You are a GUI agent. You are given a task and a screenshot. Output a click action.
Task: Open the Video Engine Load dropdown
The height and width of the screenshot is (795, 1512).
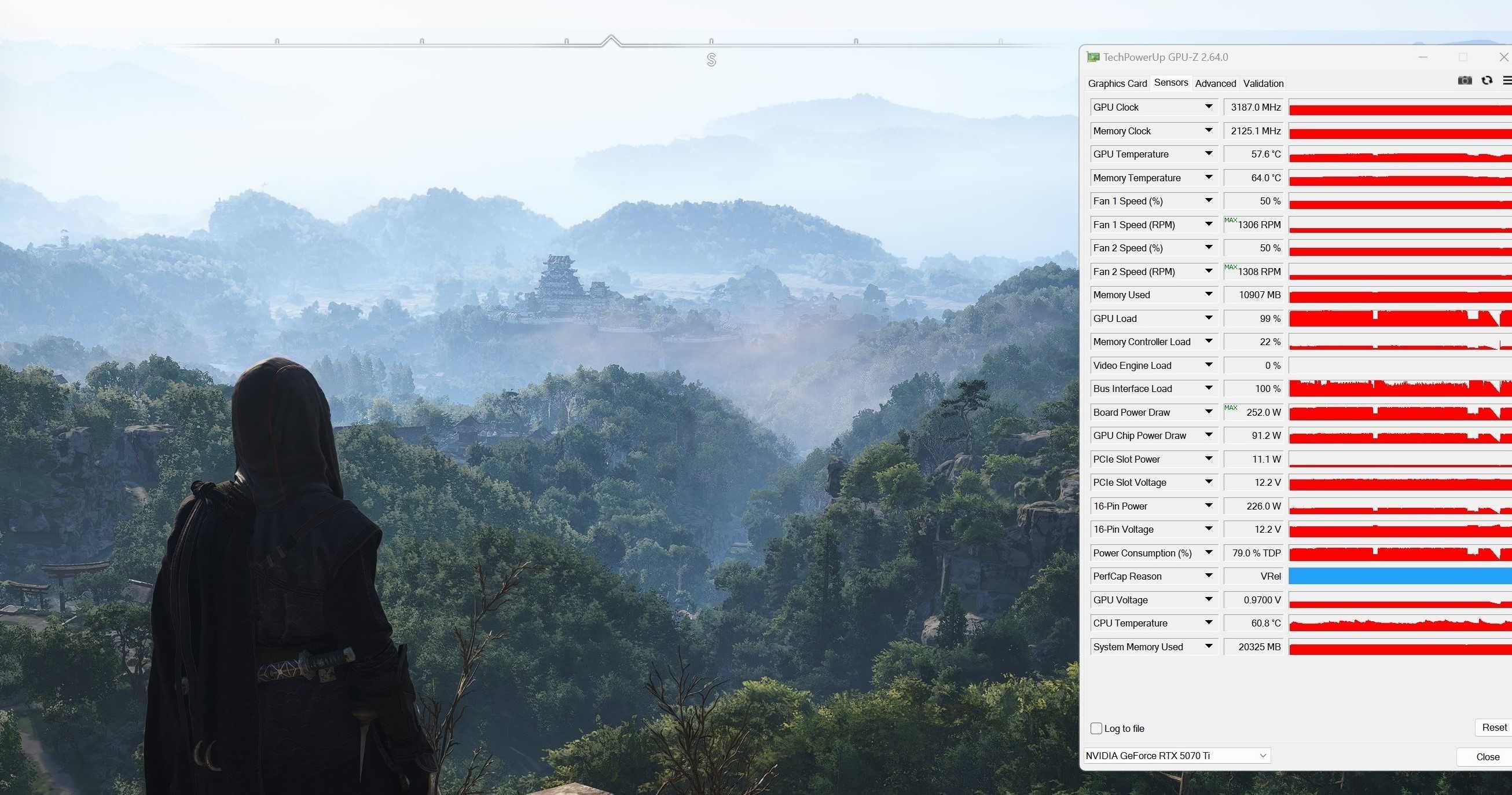(1209, 365)
